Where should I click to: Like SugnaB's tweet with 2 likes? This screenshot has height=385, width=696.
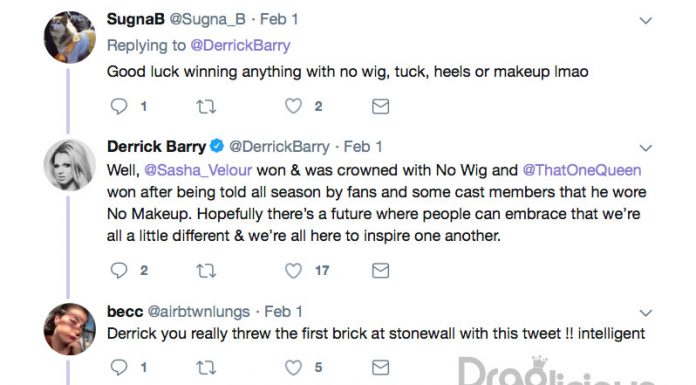[x=293, y=106]
